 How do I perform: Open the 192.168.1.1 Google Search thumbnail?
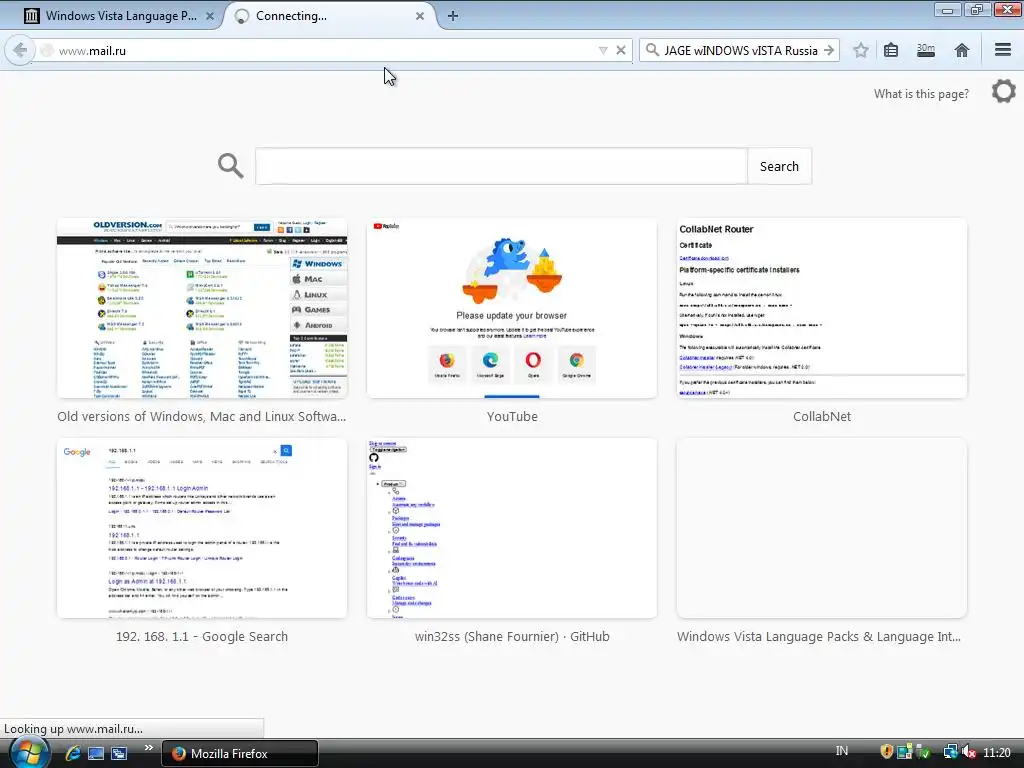202,528
